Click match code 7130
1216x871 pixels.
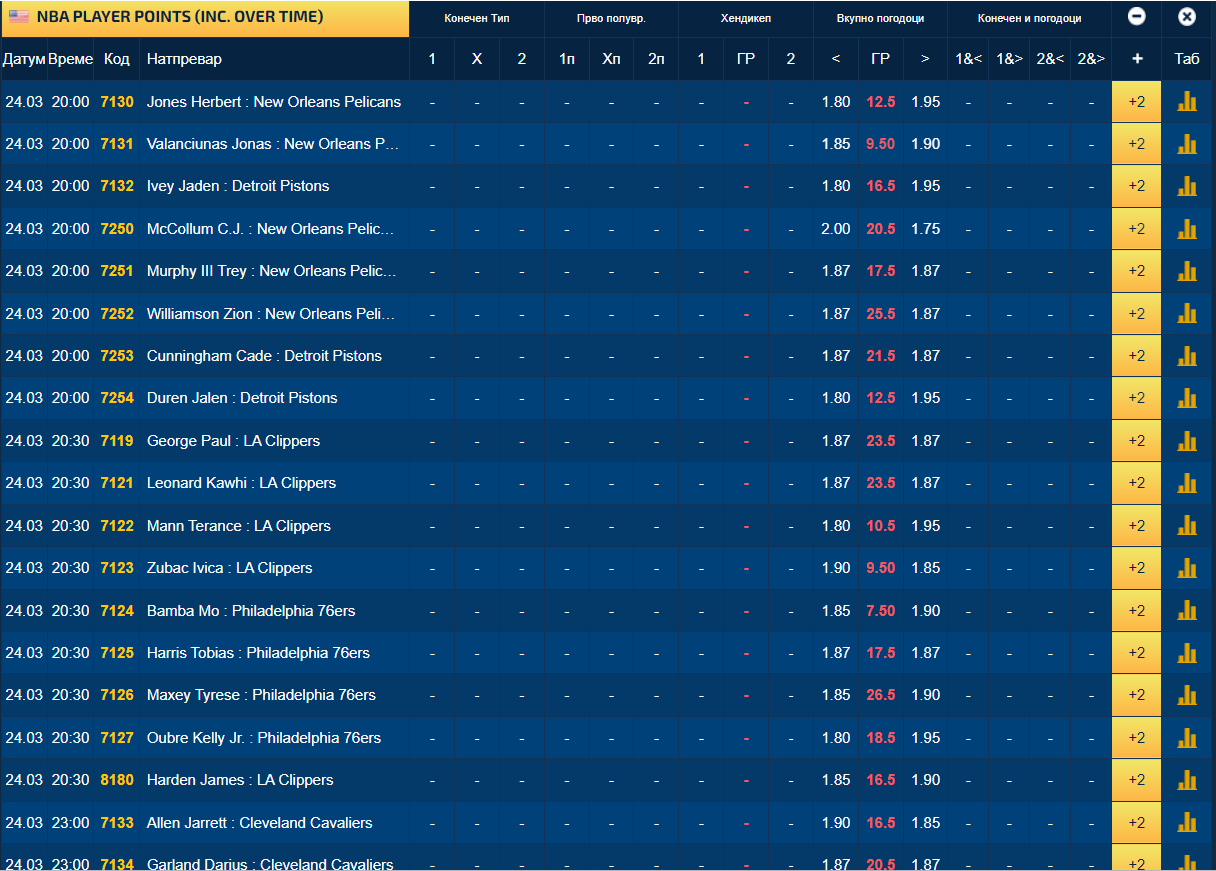tap(117, 102)
